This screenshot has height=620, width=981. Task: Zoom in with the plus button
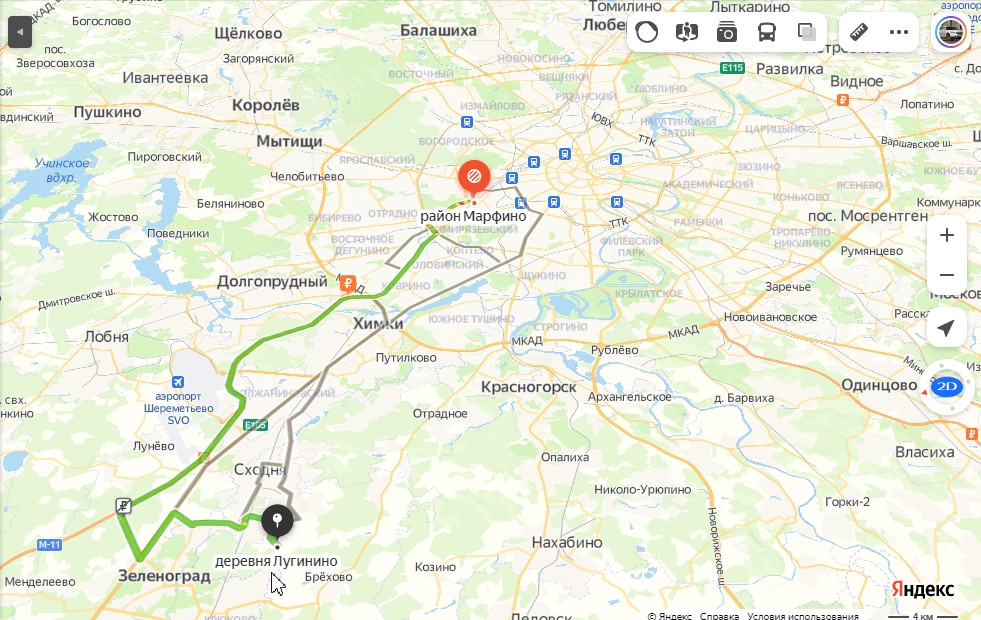tap(947, 235)
